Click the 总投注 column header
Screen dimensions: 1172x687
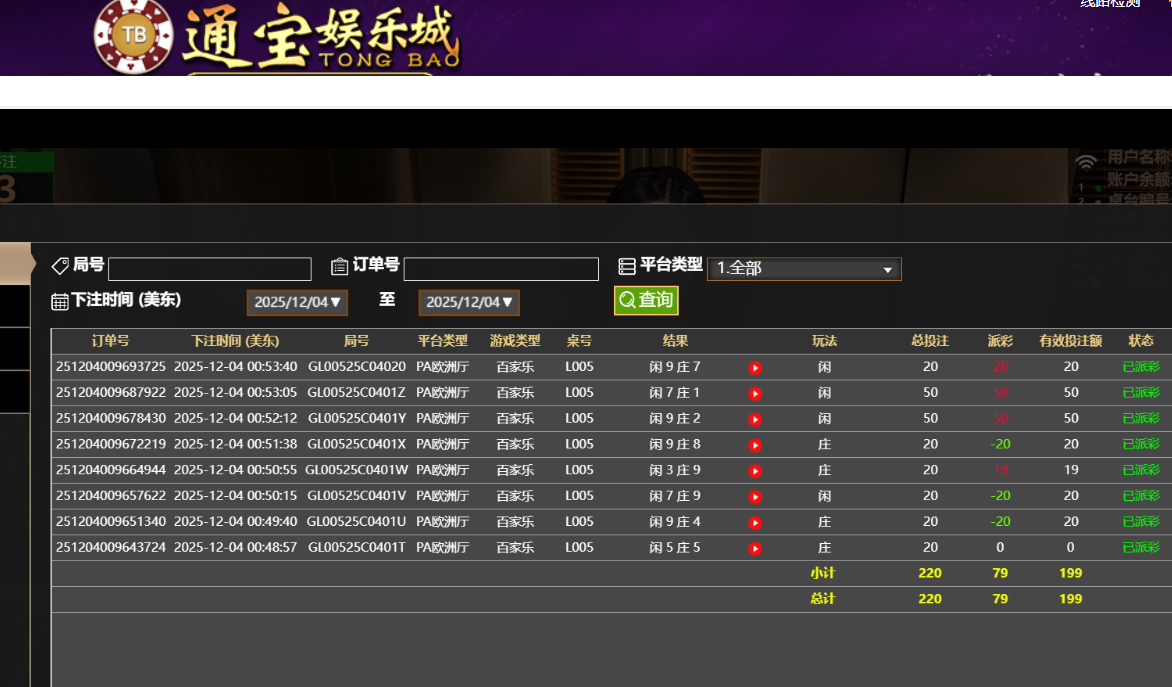click(930, 341)
